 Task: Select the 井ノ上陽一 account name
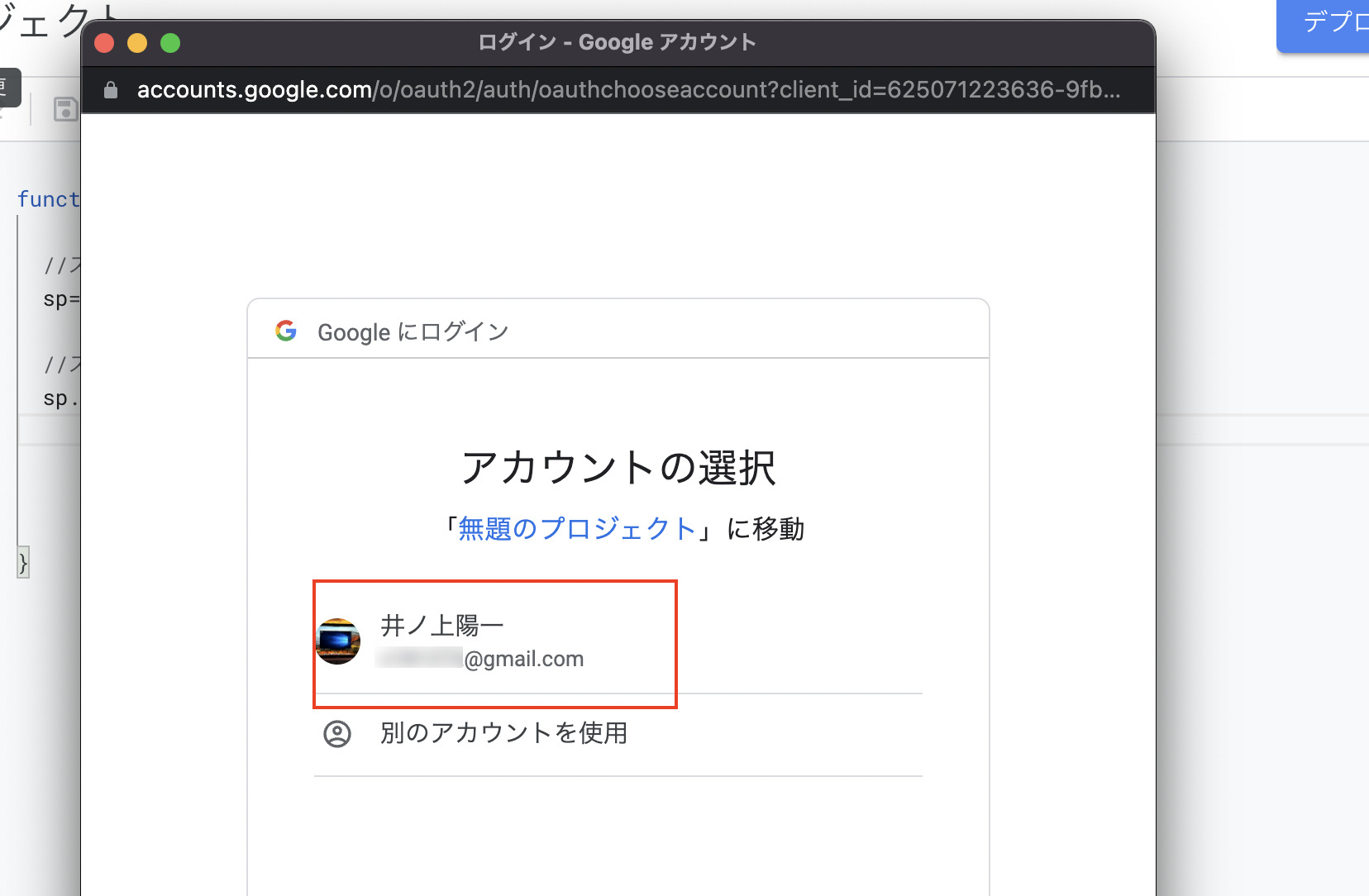pos(442,625)
